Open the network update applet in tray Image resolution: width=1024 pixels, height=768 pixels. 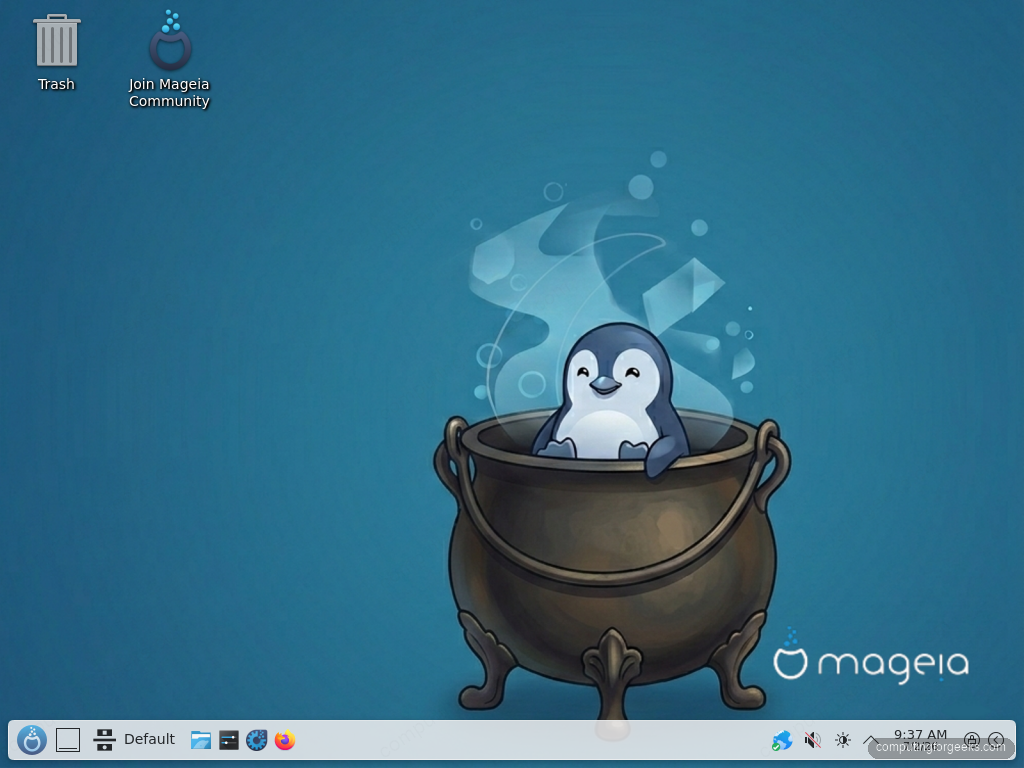pyautogui.click(x=782, y=740)
